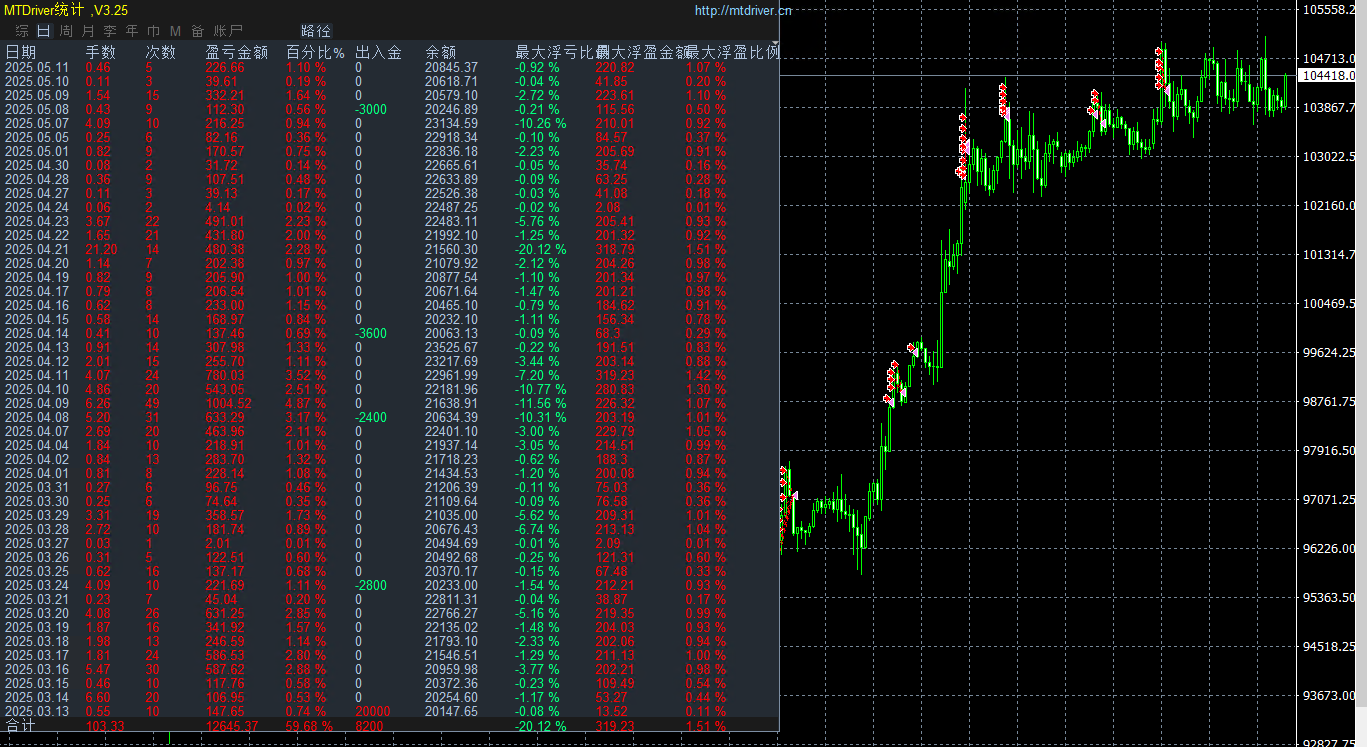The width and height of the screenshot is (1367, 747).
Task: Click the 100469.50 price axis label
Action: 1330,303
